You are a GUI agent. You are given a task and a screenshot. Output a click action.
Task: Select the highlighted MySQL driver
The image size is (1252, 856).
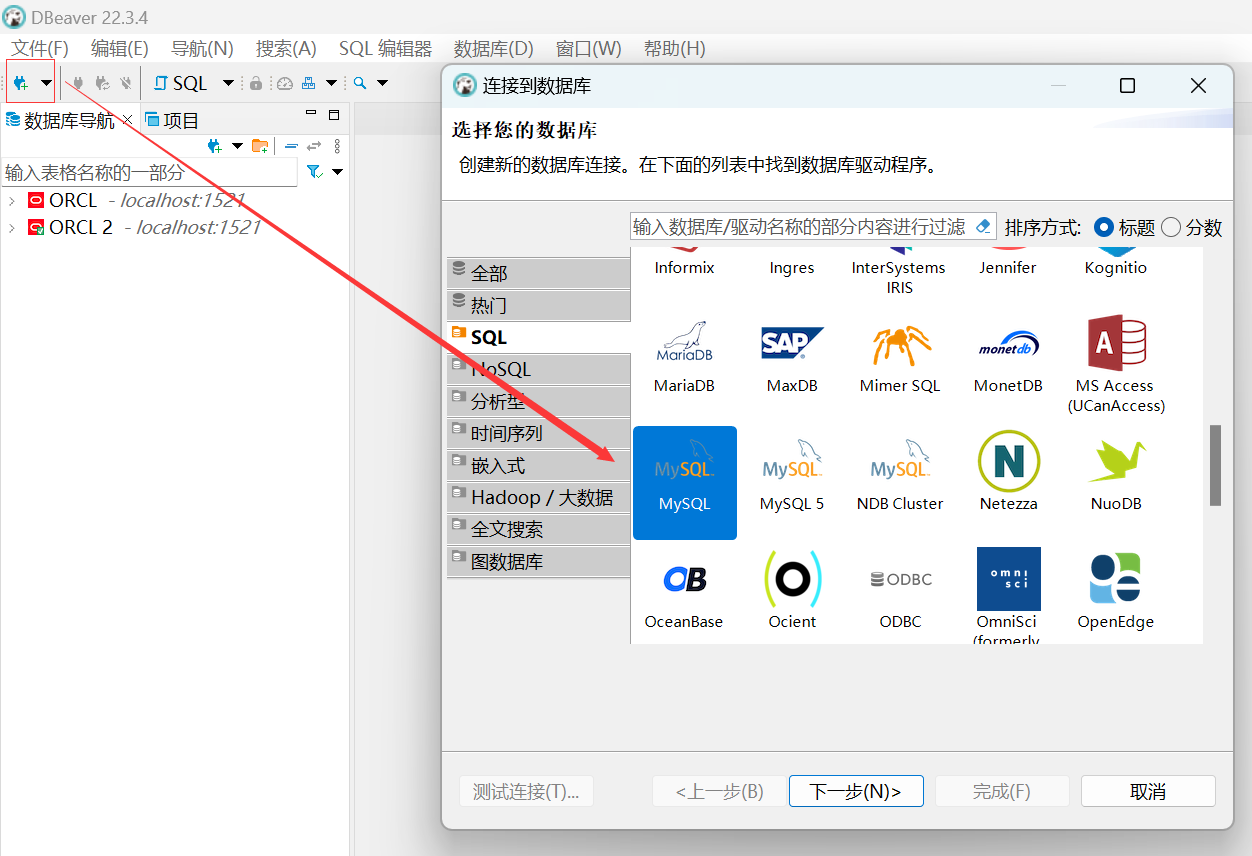(x=685, y=483)
